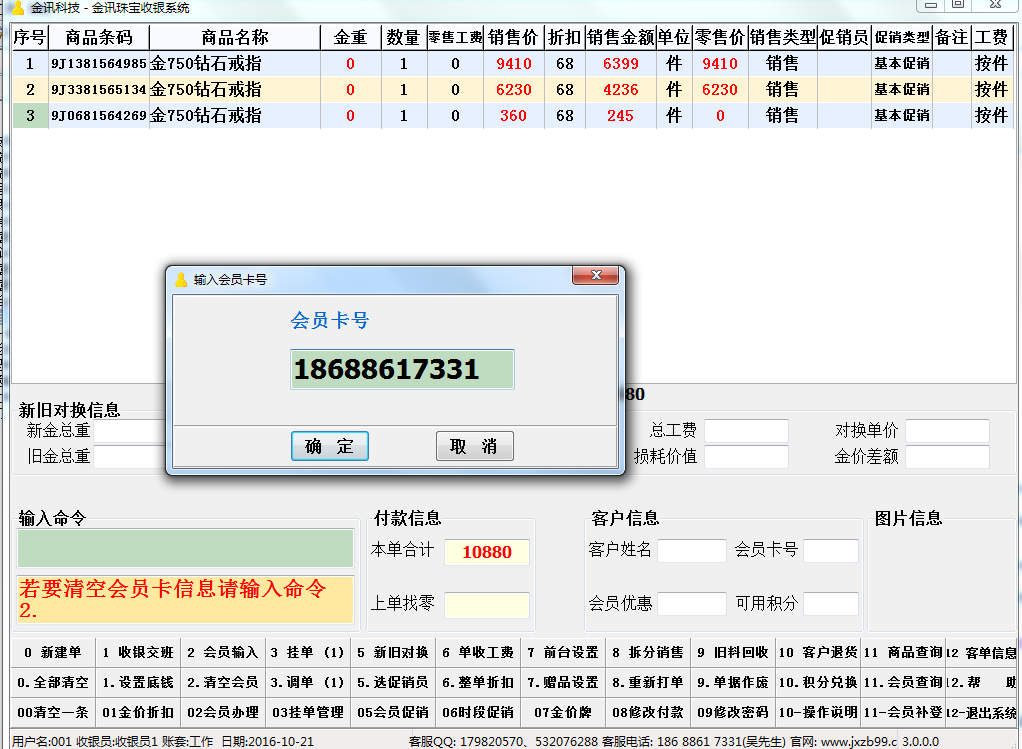Image resolution: width=1022 pixels, height=749 pixels.
Task: Click 8 拆分销售
Action: (x=648, y=653)
